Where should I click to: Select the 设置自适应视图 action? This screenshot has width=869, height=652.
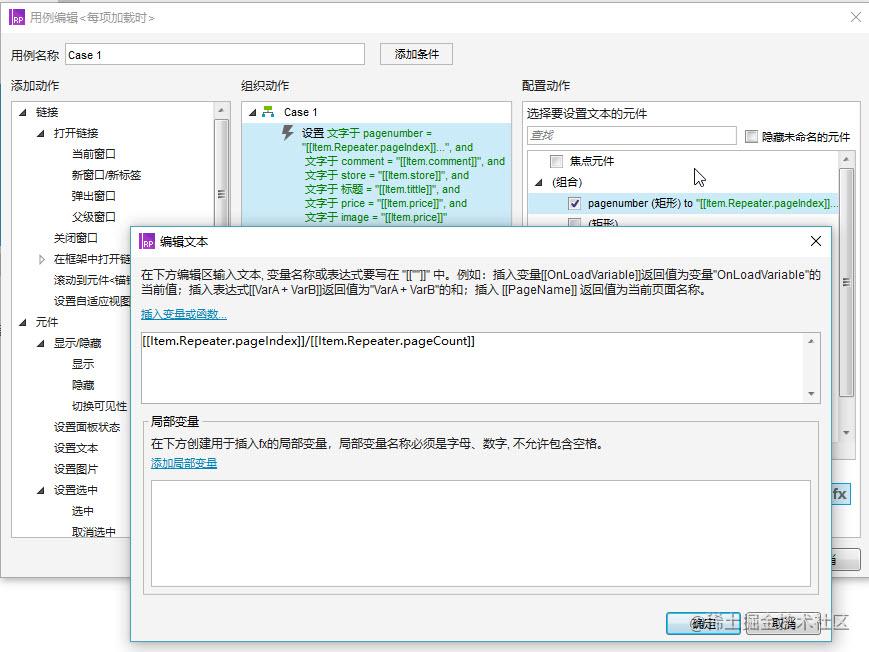[x=92, y=301]
